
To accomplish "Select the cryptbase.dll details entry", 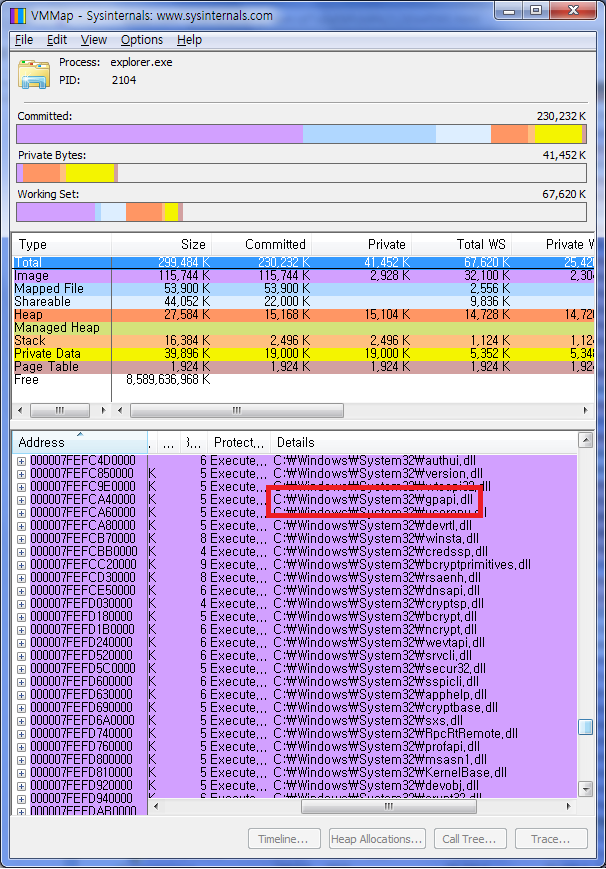I will click(x=385, y=708).
